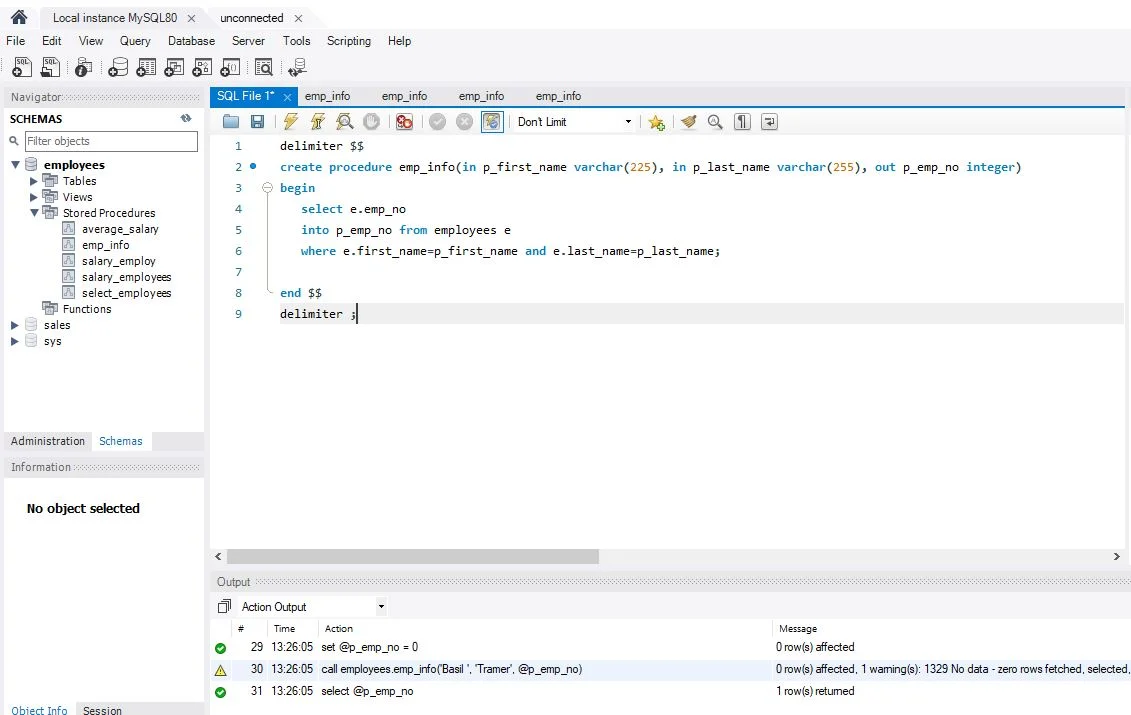Open a new SQL tab icon
Viewport: 1131px width, 715px height.
[x=22, y=68]
